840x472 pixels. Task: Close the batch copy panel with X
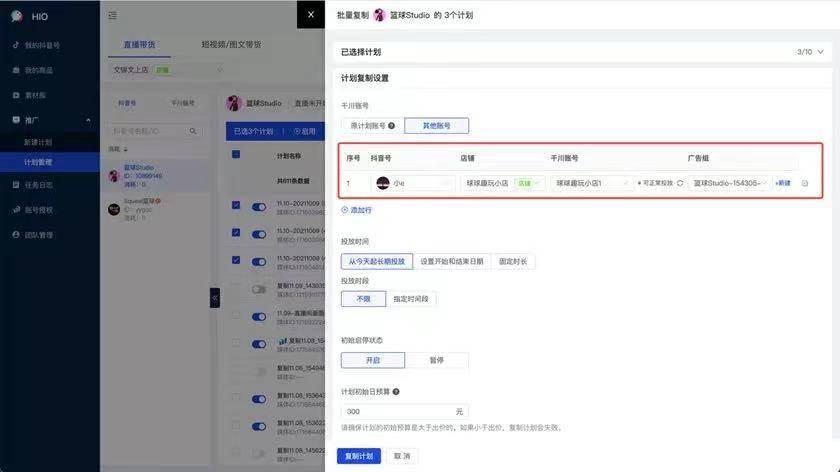[x=311, y=14]
